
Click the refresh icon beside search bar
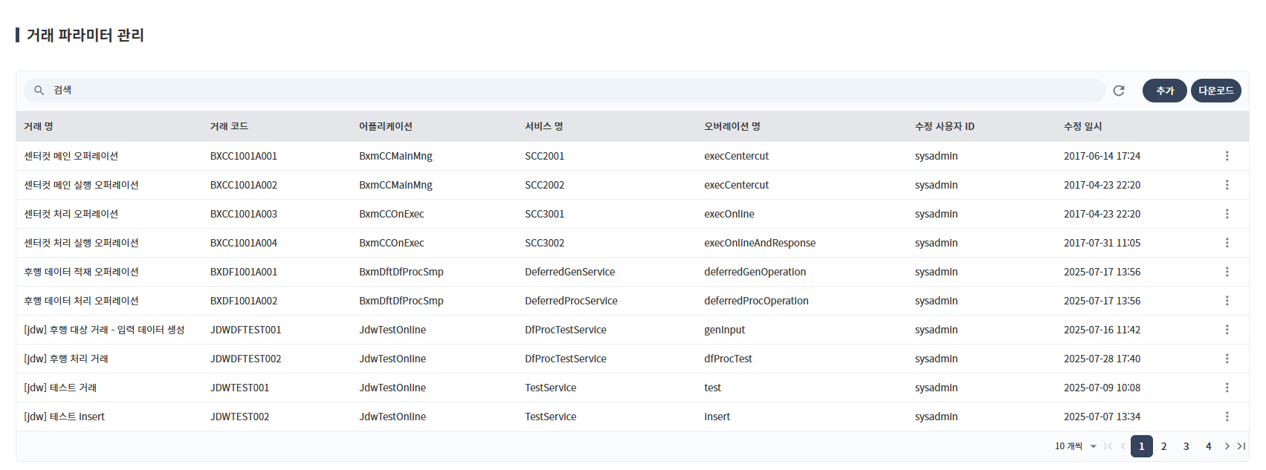tap(1119, 91)
